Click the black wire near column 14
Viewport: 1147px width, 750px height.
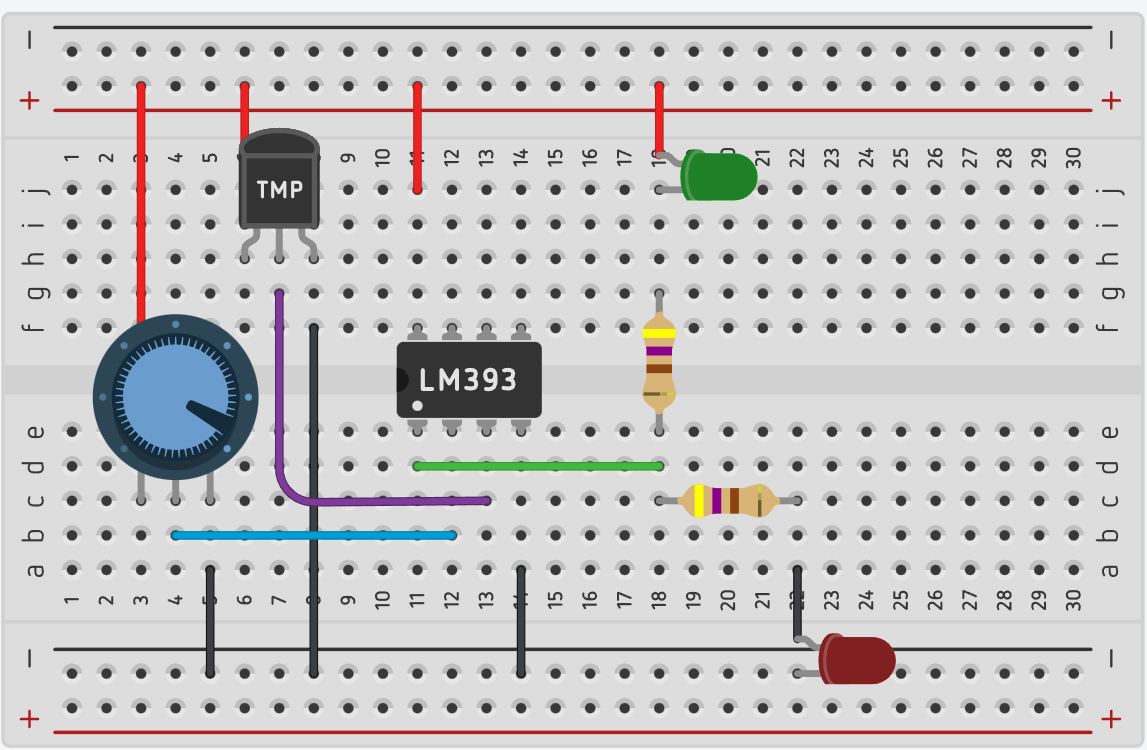point(519,620)
